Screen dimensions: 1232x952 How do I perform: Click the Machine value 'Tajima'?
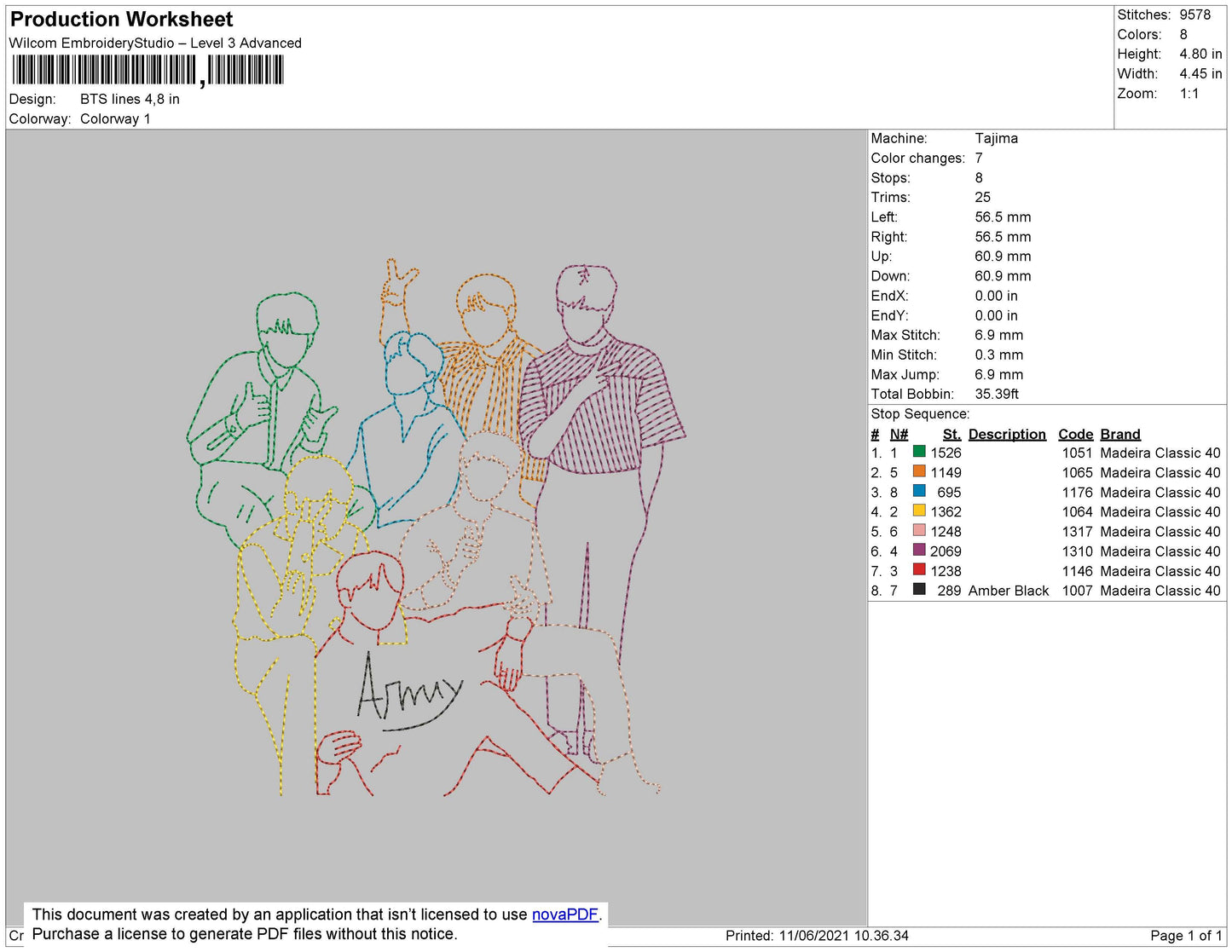pos(997,138)
